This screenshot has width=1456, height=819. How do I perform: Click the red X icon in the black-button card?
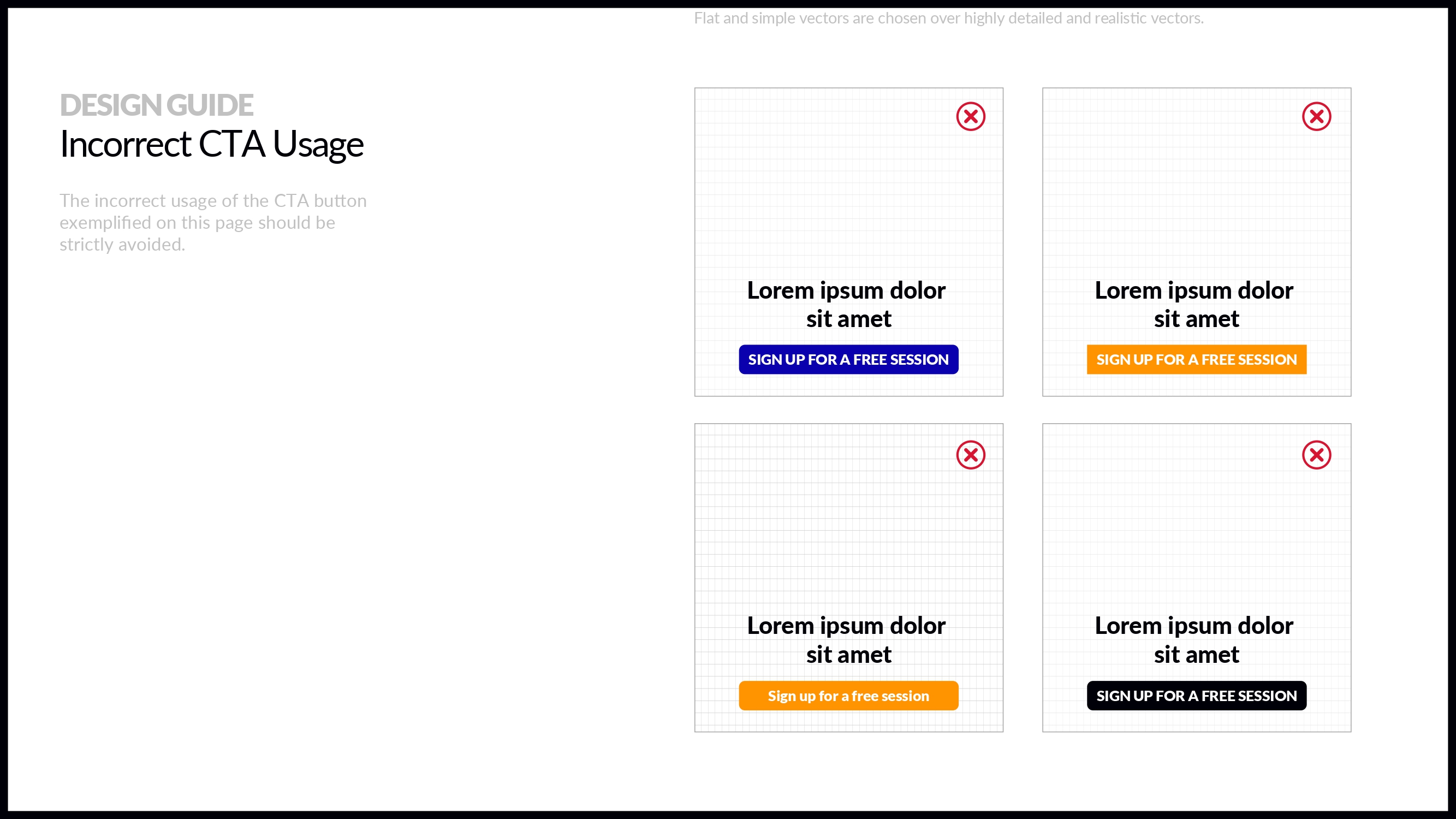[1316, 455]
